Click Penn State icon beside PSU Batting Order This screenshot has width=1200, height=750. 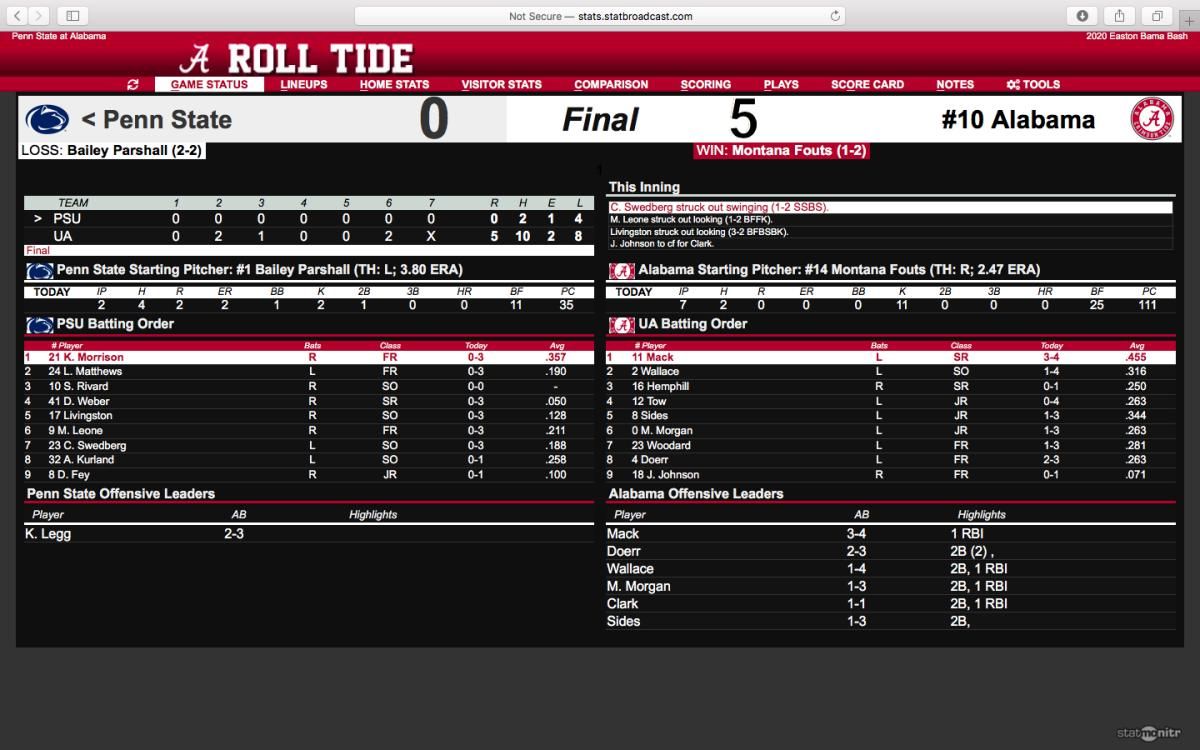coord(40,325)
